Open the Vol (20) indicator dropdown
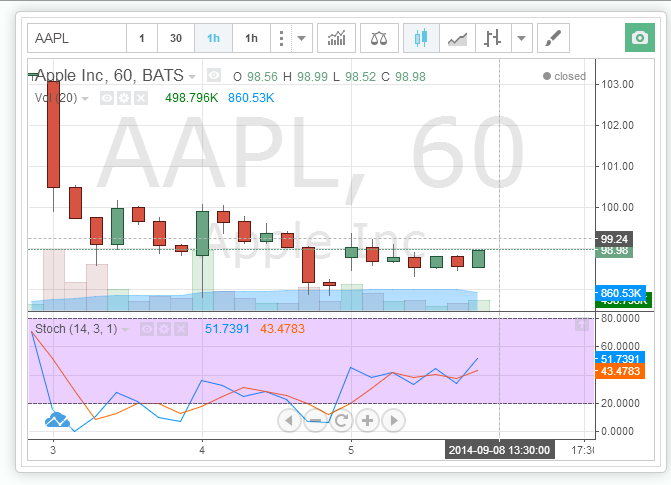This screenshot has width=671, height=485. (85, 99)
